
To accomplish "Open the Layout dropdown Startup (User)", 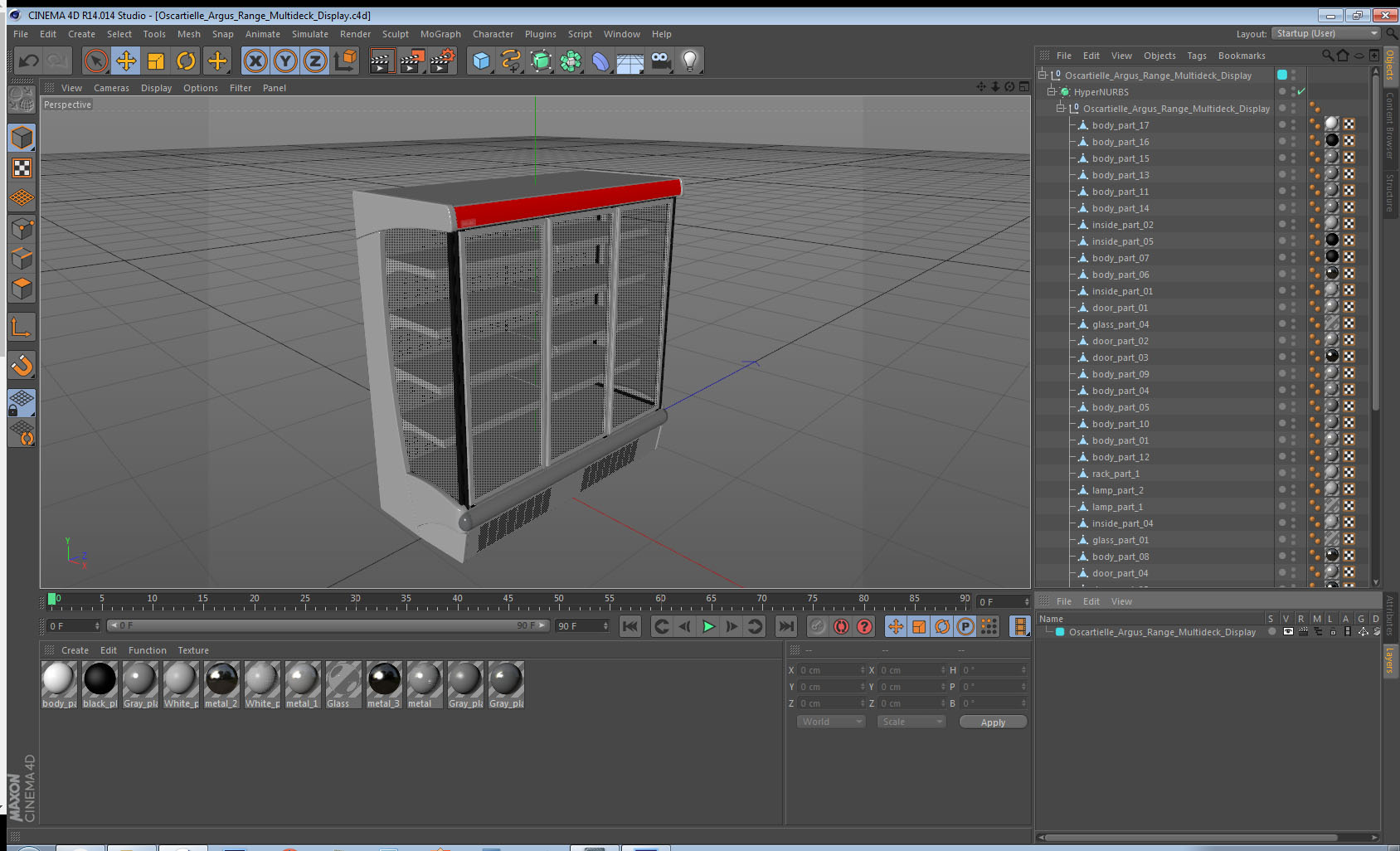I will (x=1327, y=33).
